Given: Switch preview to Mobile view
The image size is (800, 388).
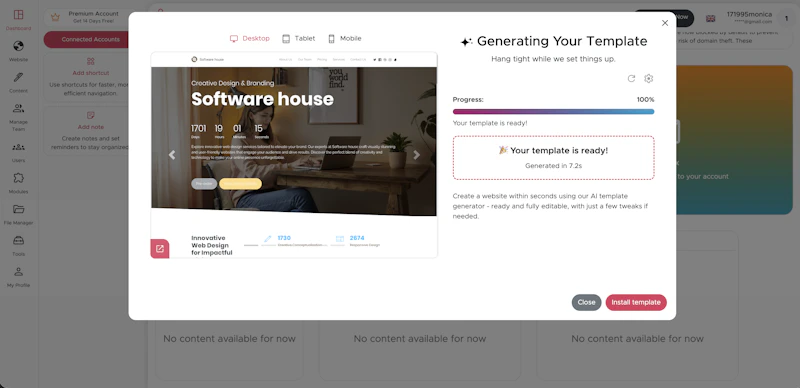Looking at the screenshot, I should pyautogui.click(x=344, y=39).
